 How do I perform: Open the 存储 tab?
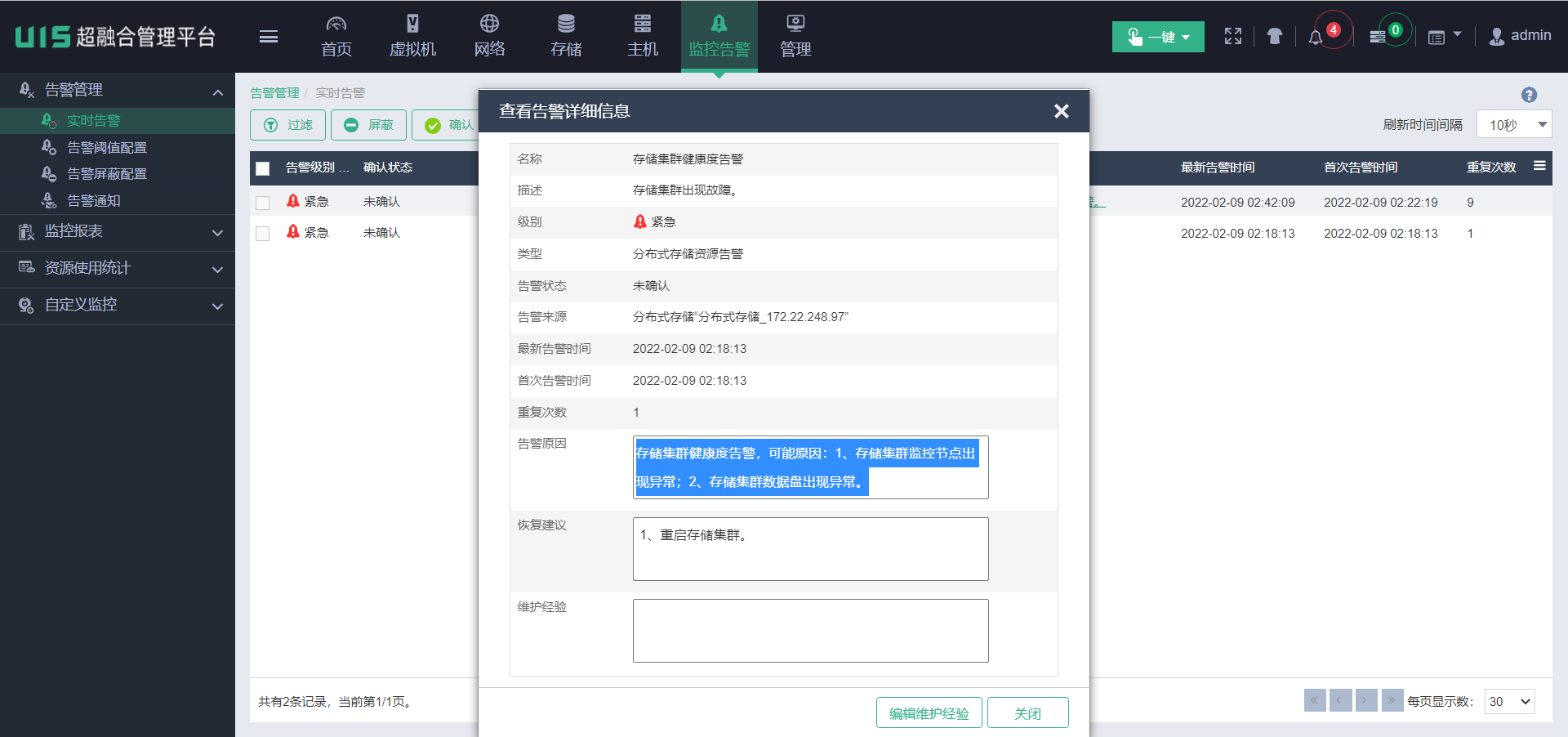click(566, 37)
